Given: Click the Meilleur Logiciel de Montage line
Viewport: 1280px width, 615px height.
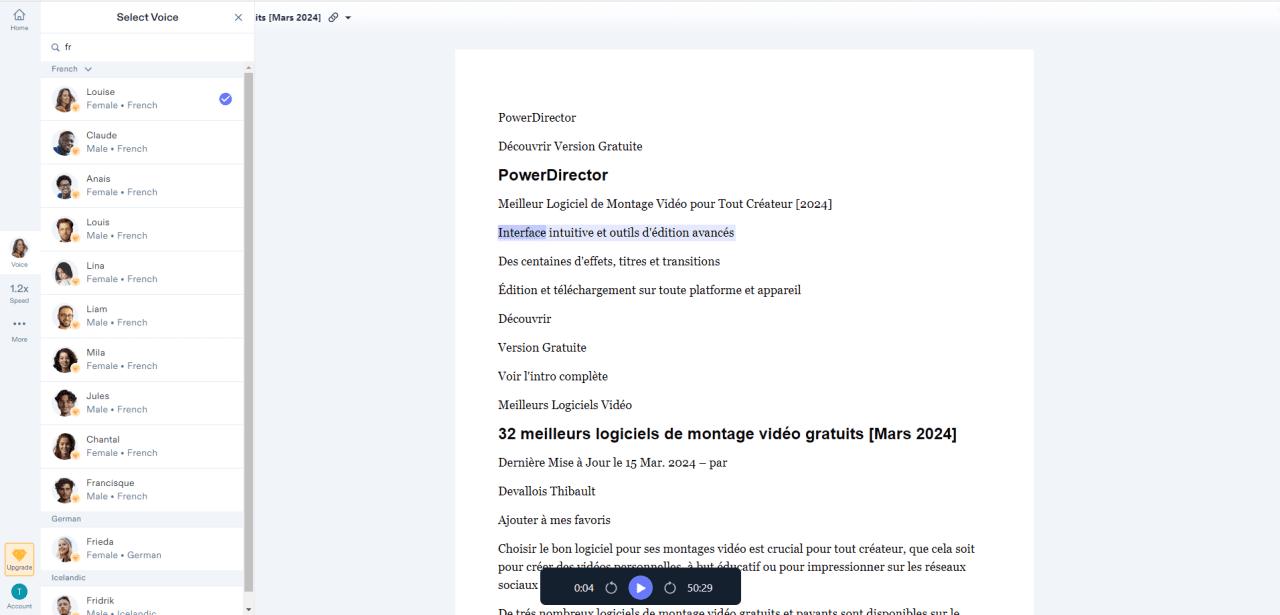Looking at the screenshot, I should 665,204.
